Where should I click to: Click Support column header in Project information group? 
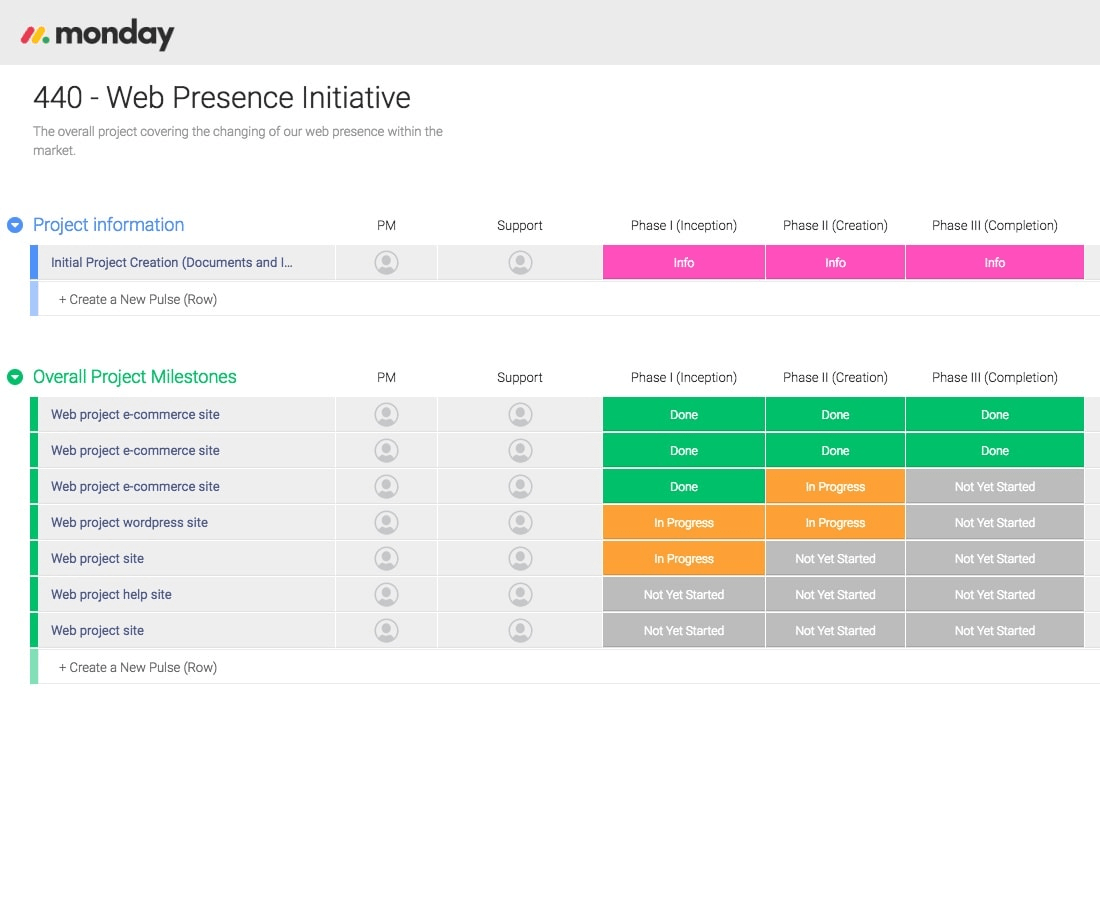coord(520,225)
